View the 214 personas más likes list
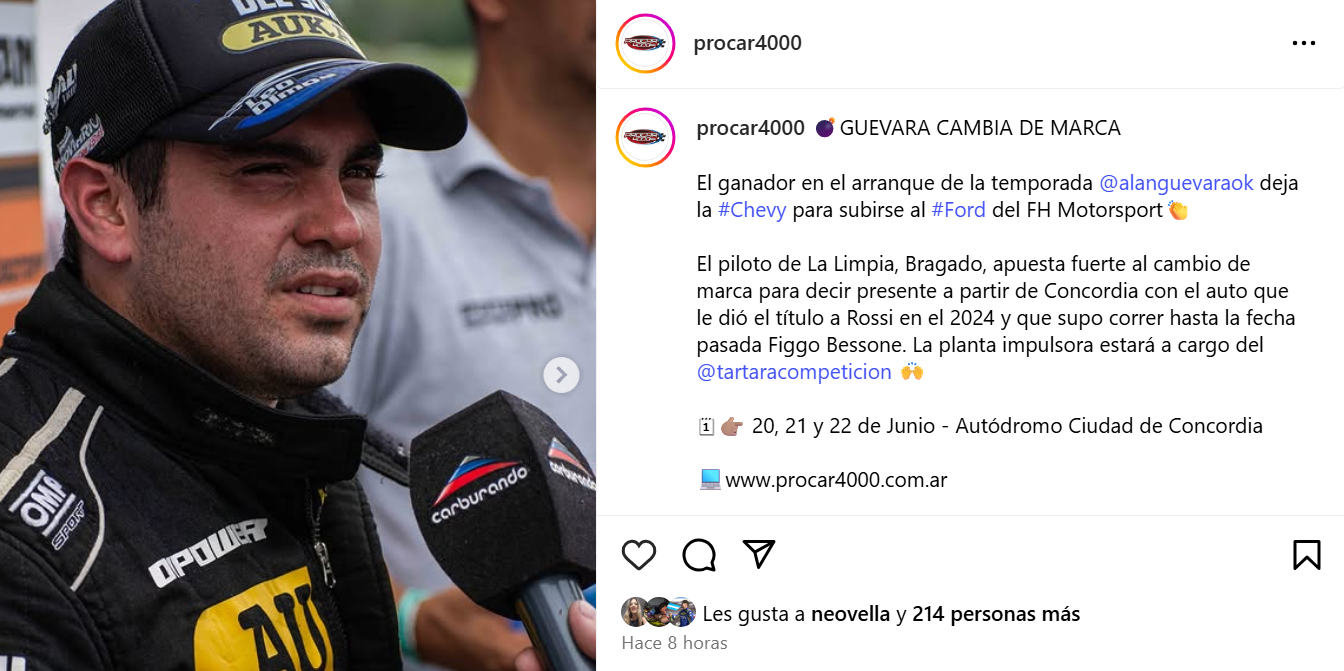1344x671 pixels. point(996,614)
